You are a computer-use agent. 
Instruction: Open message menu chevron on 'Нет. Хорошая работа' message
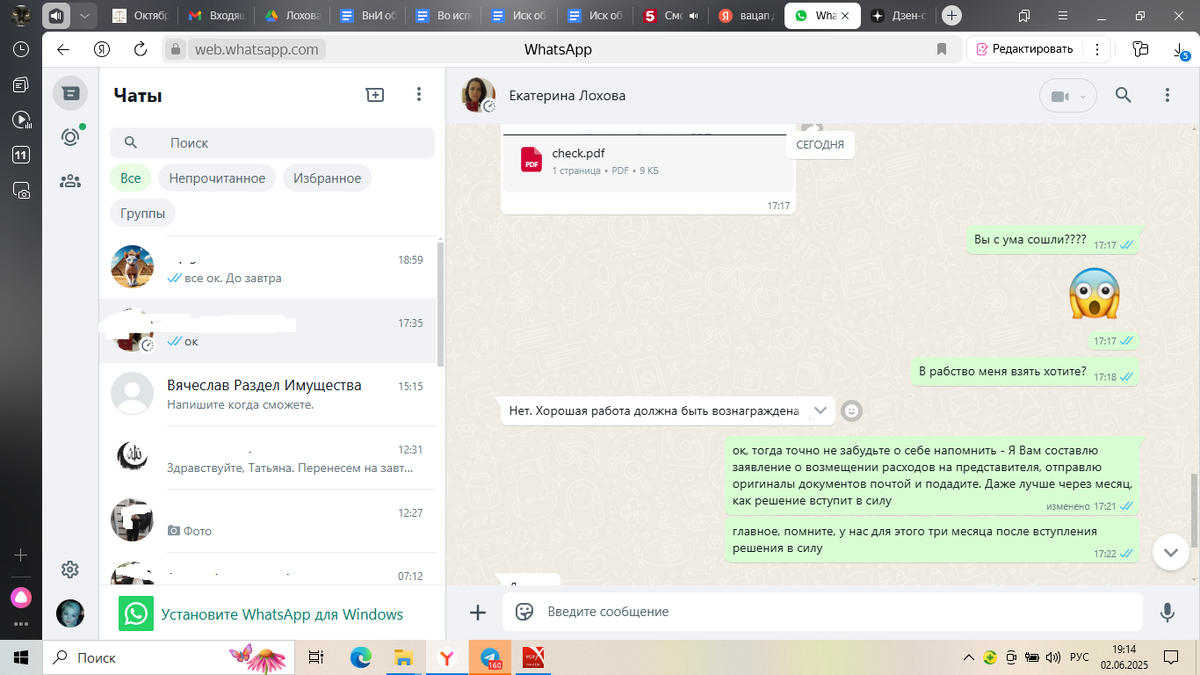pos(819,410)
